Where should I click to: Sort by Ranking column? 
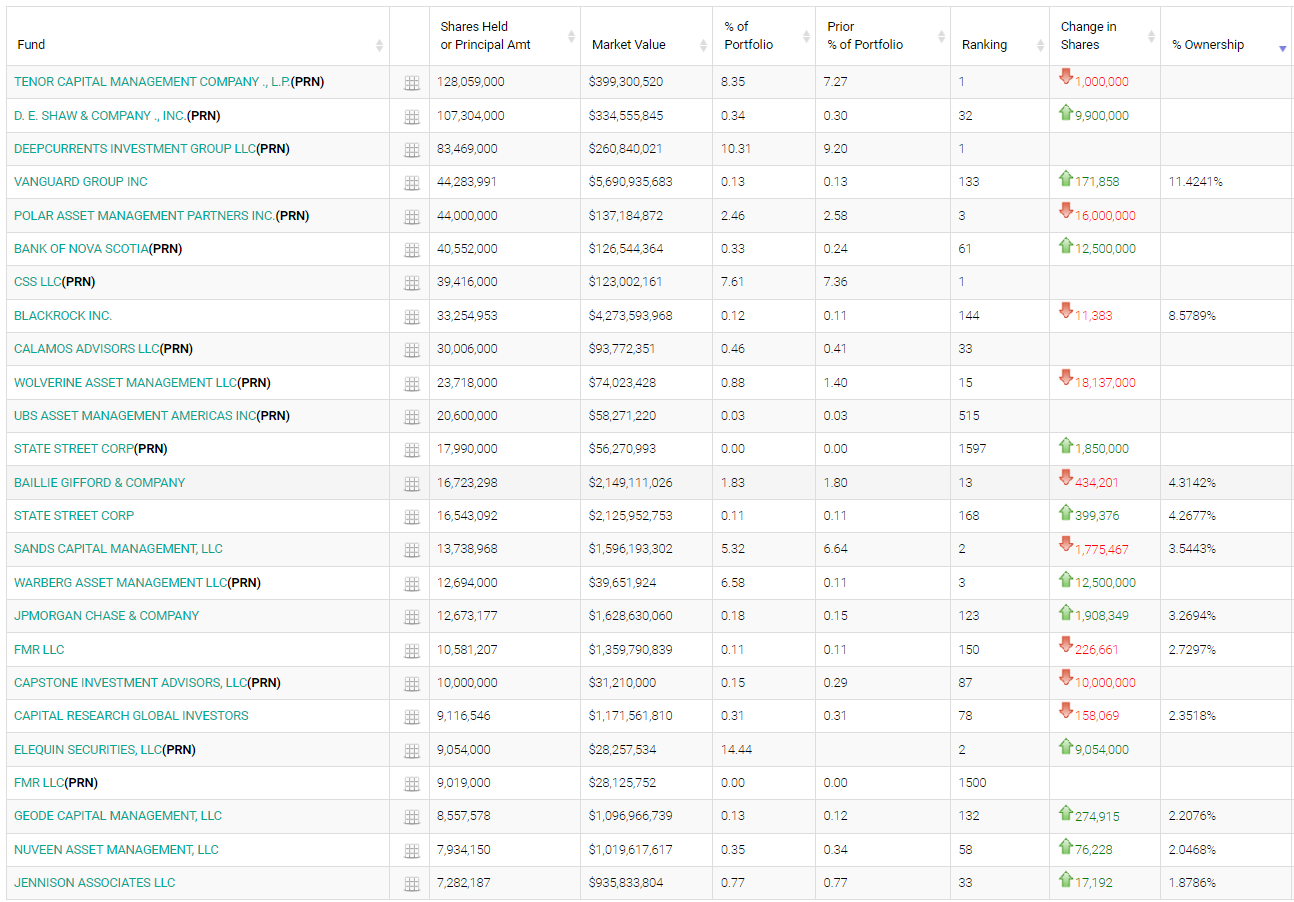1041,45
